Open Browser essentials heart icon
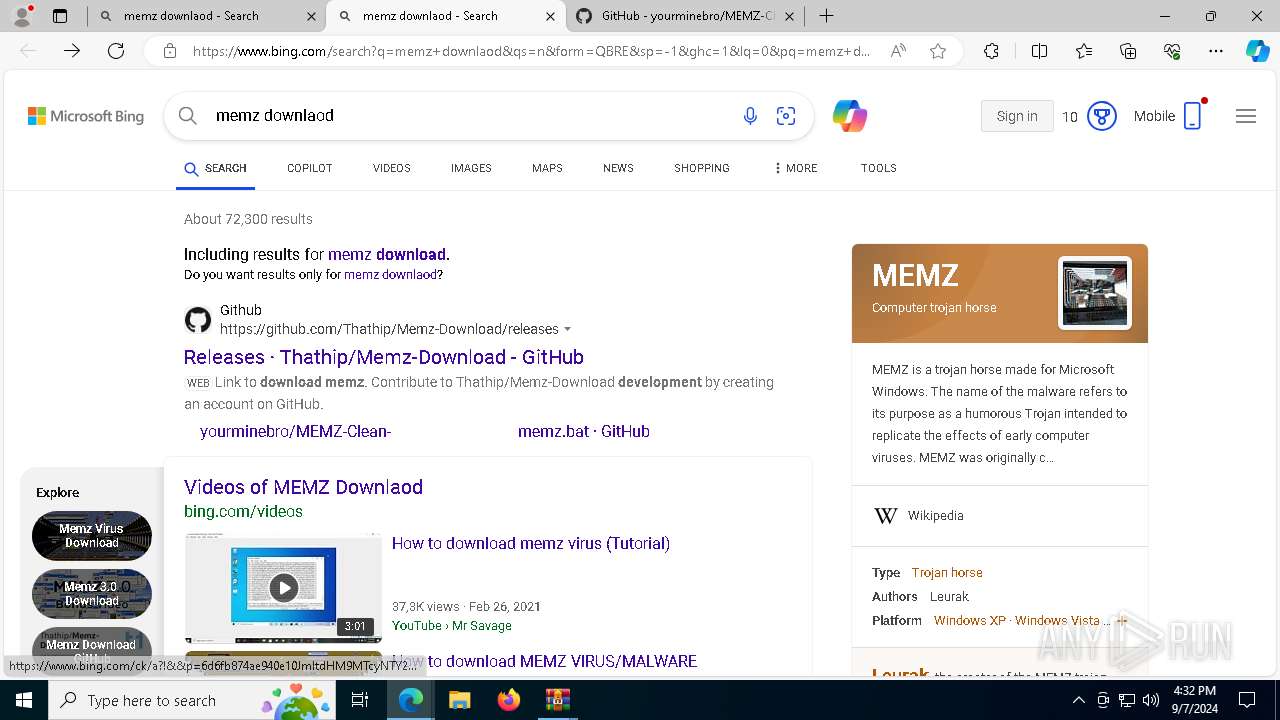This screenshot has width=1280, height=720. point(1172,51)
